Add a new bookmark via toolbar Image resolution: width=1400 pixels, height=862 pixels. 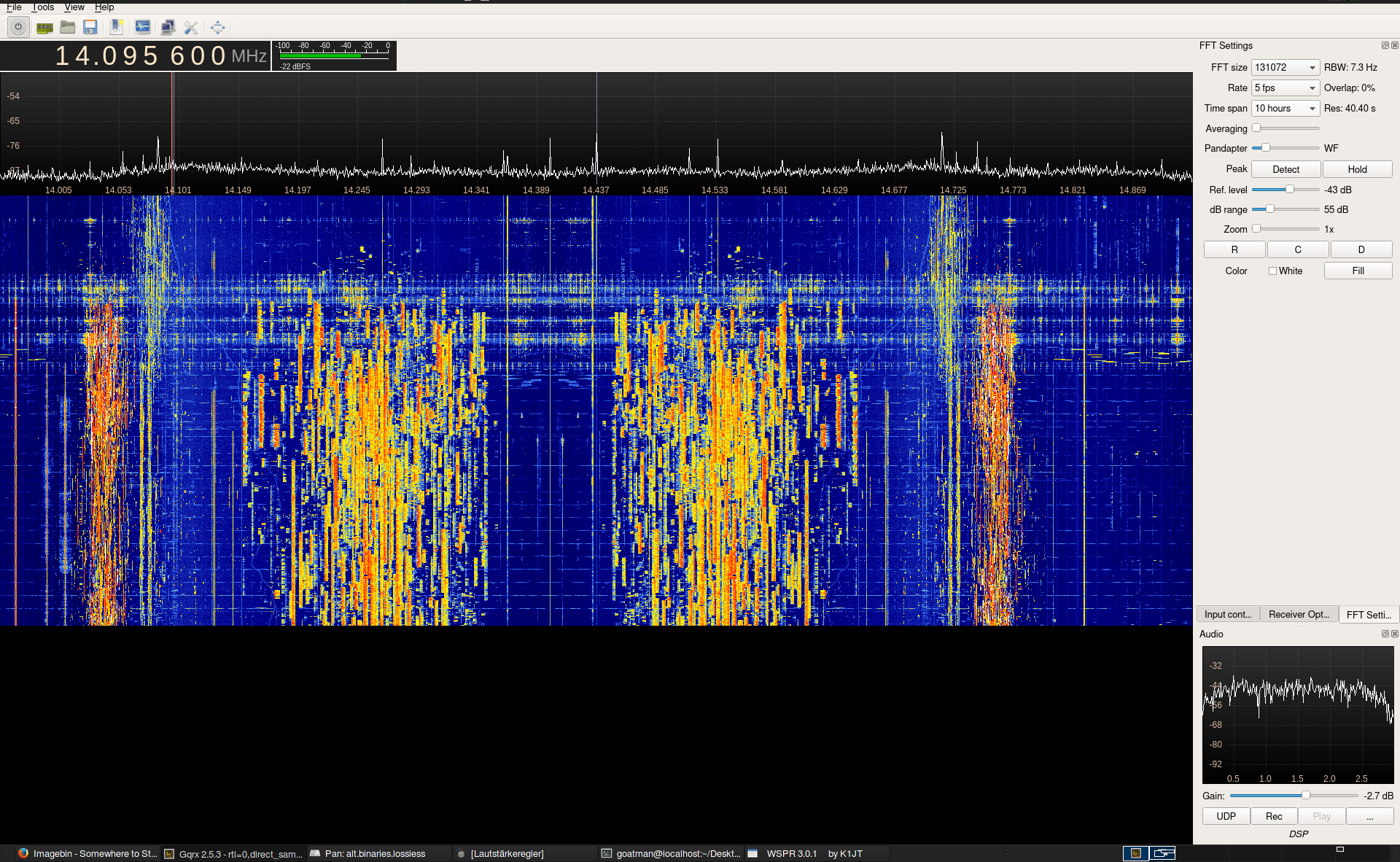pyautogui.click(x=116, y=28)
